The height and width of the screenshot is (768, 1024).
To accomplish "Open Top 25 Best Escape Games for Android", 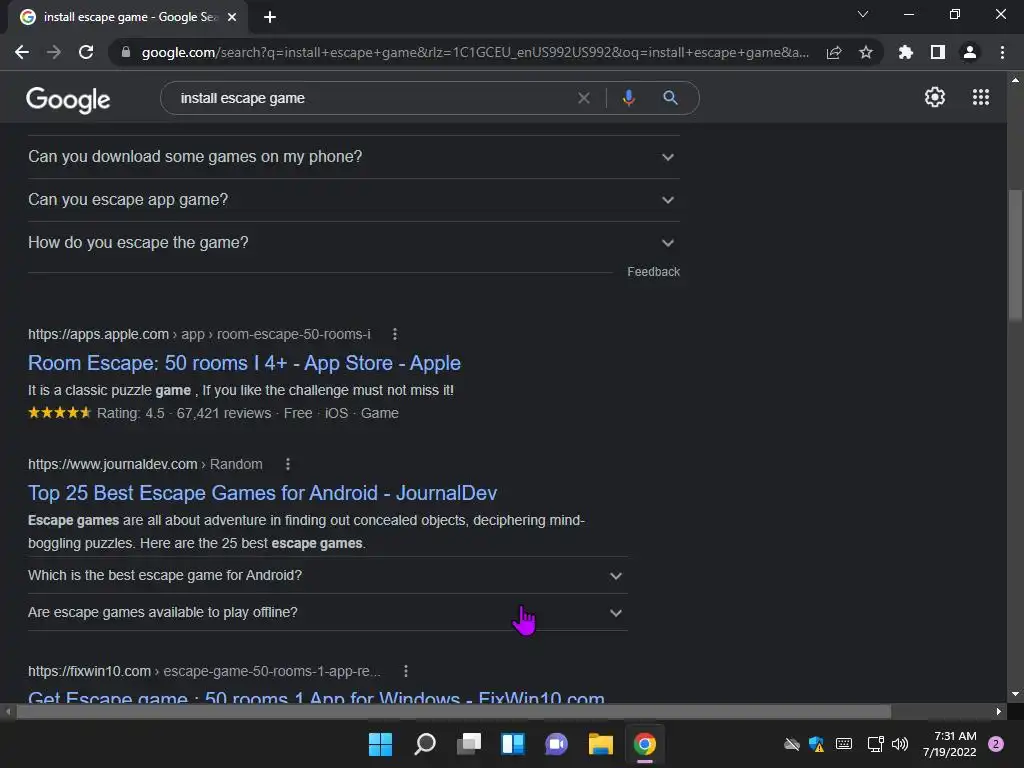I will [263, 493].
